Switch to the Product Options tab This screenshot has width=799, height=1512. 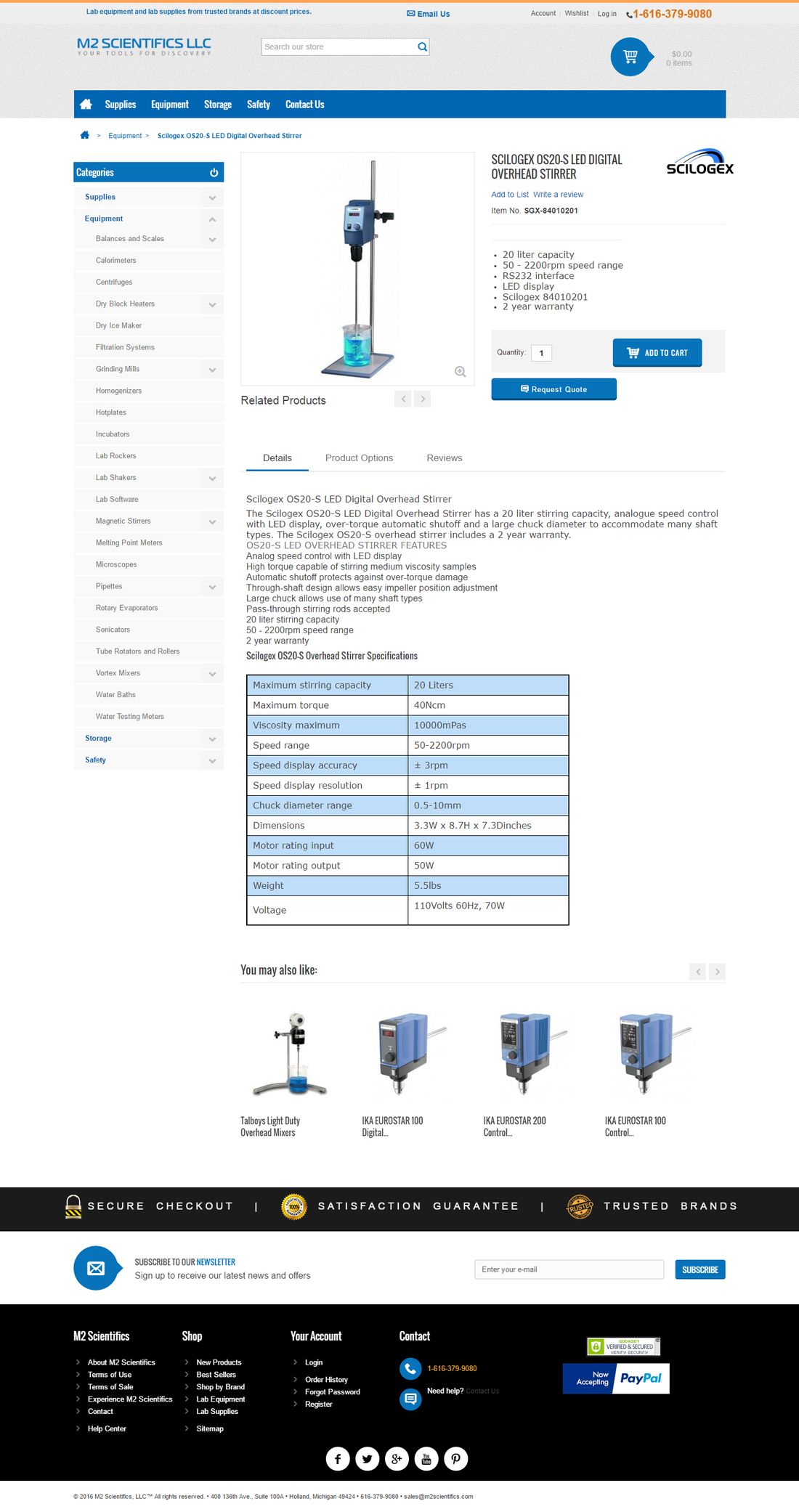[x=359, y=458]
